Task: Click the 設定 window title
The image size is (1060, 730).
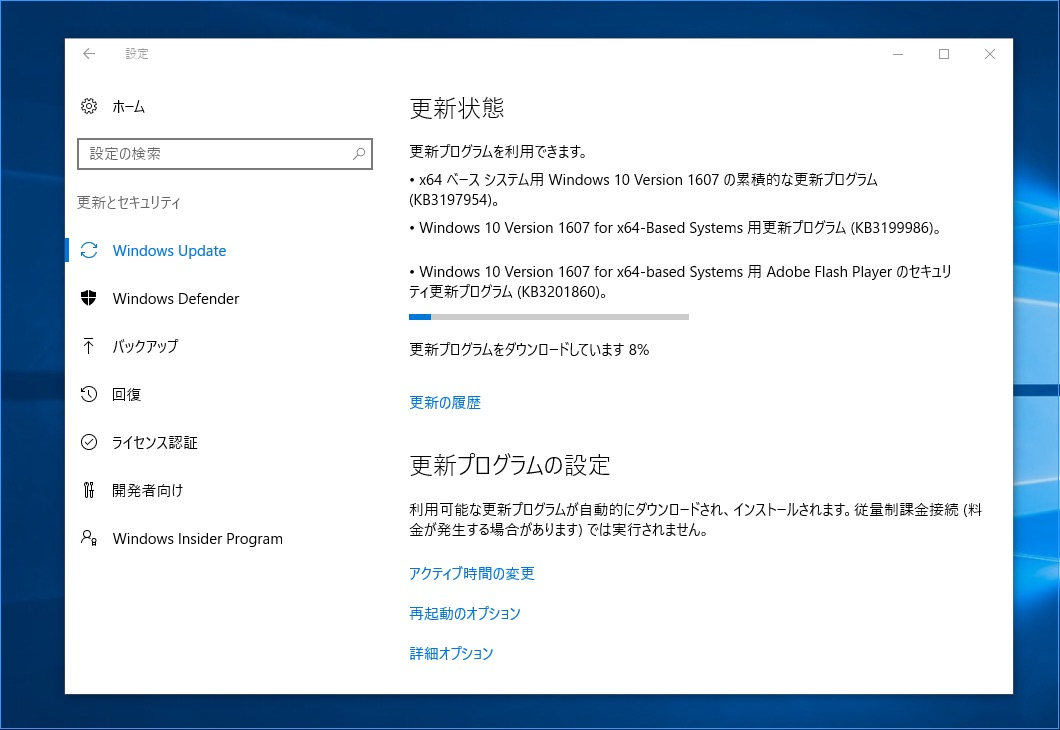Action: [x=137, y=54]
